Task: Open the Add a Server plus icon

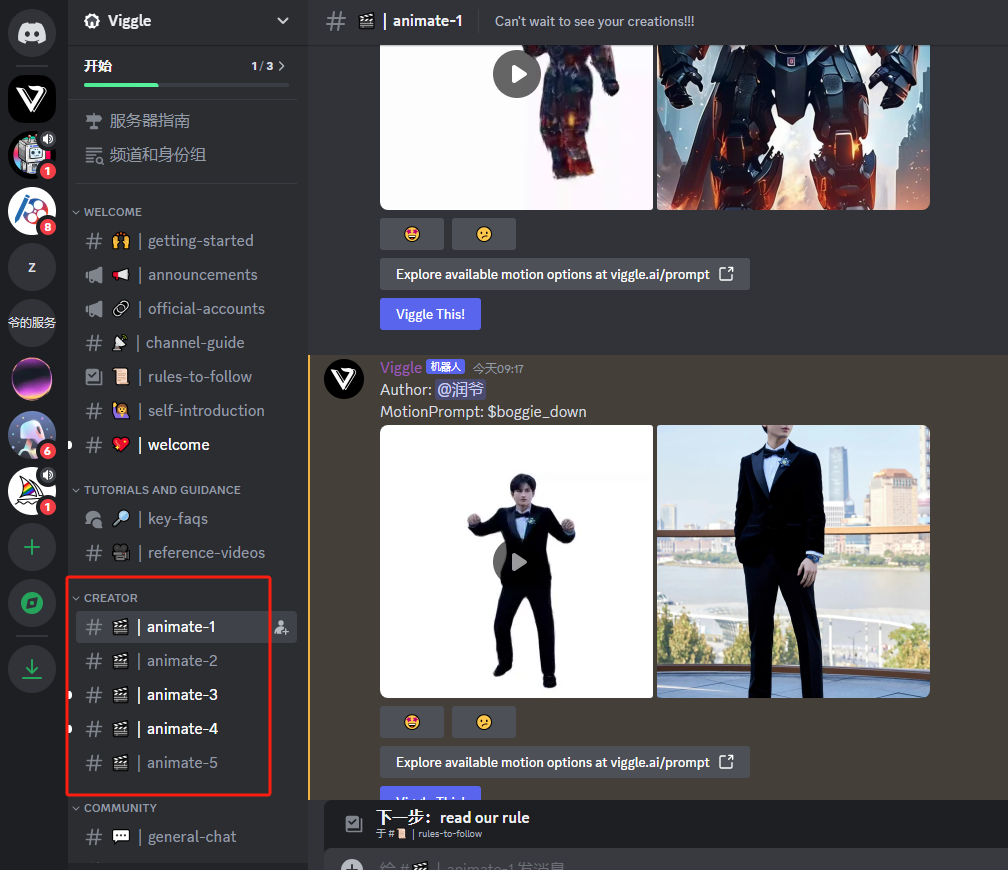Action: click(31, 547)
